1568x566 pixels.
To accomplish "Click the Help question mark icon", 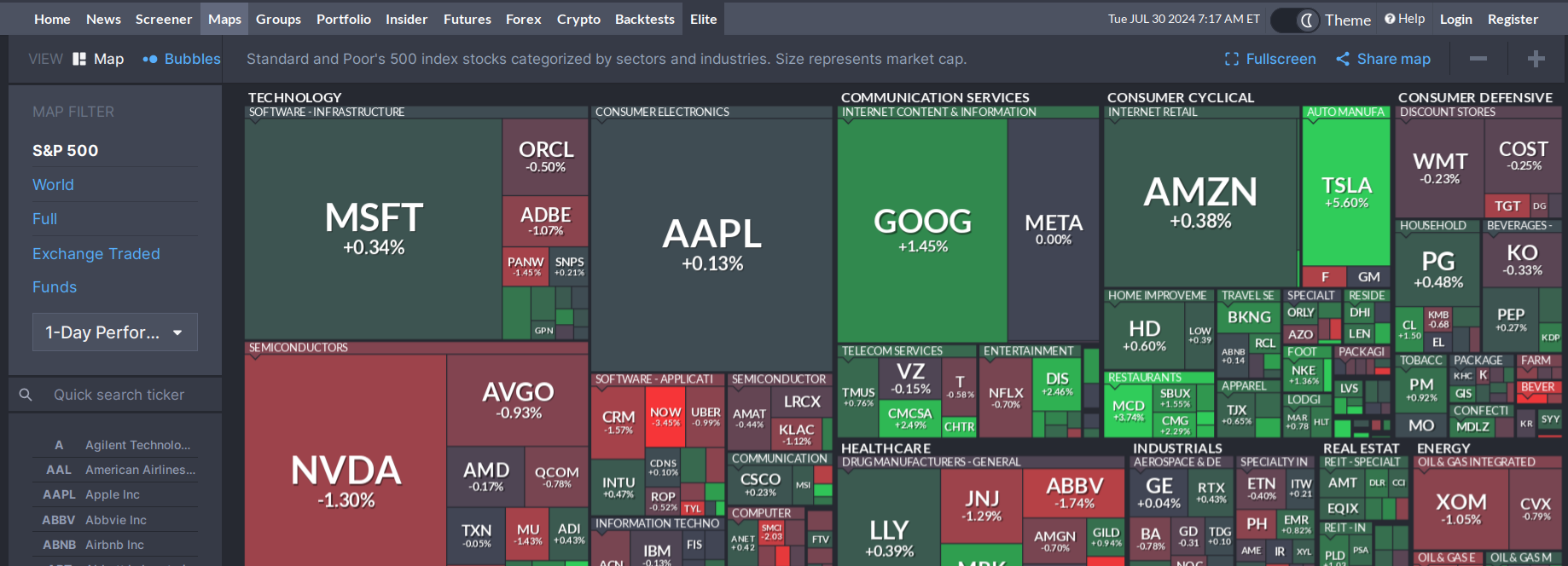I will (x=1390, y=19).
